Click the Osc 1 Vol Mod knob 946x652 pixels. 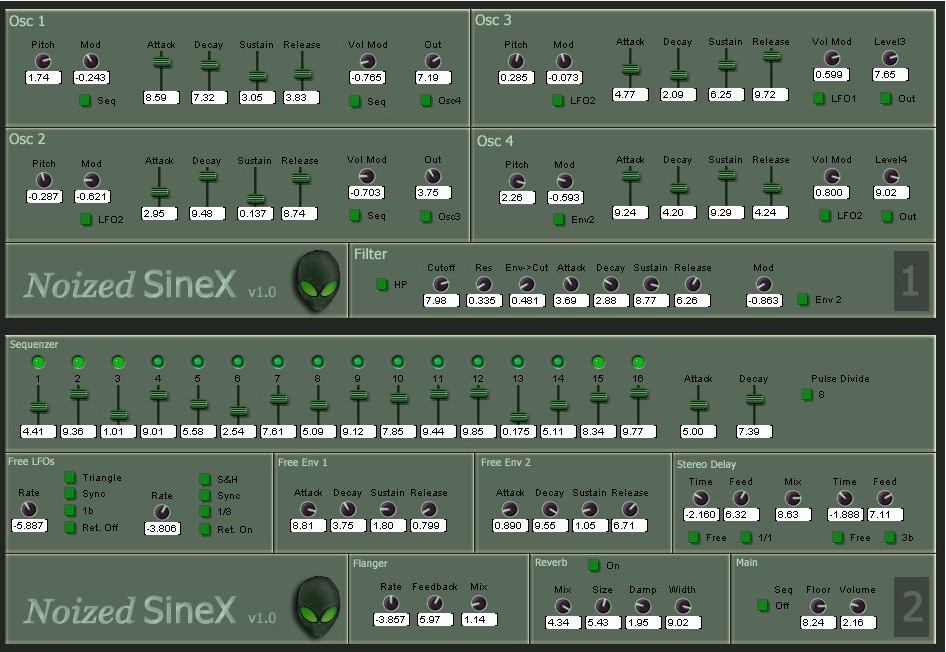[x=367, y=61]
